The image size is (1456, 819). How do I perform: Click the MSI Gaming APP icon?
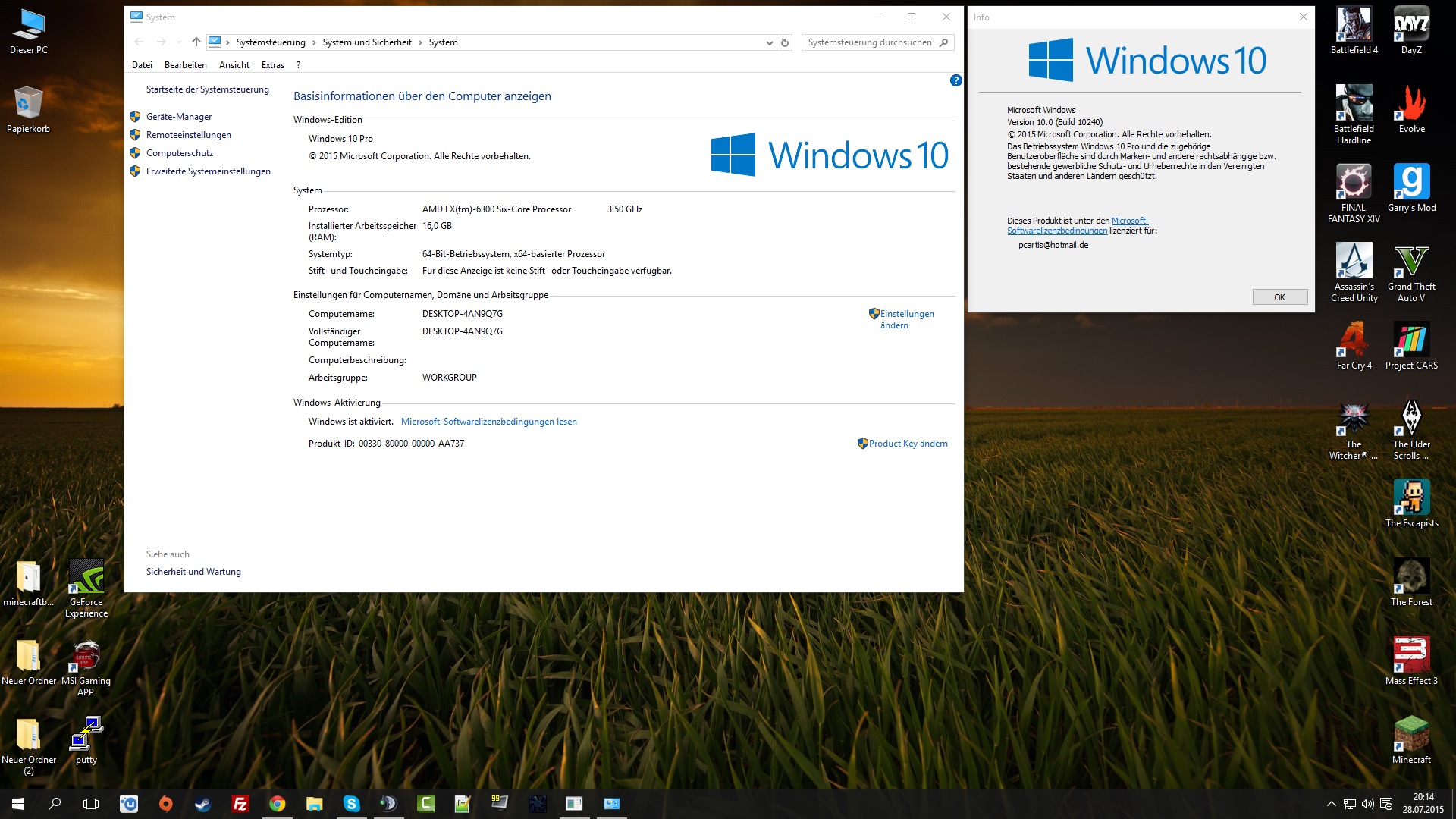pos(86,667)
